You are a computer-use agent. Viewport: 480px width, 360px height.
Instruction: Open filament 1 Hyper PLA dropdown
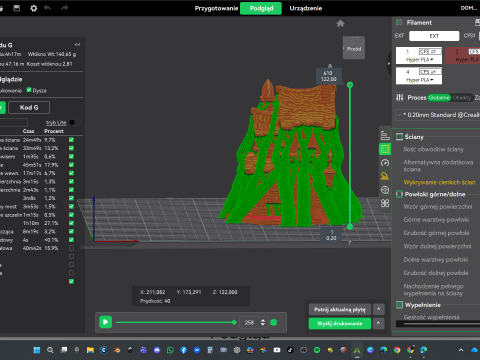419,60
